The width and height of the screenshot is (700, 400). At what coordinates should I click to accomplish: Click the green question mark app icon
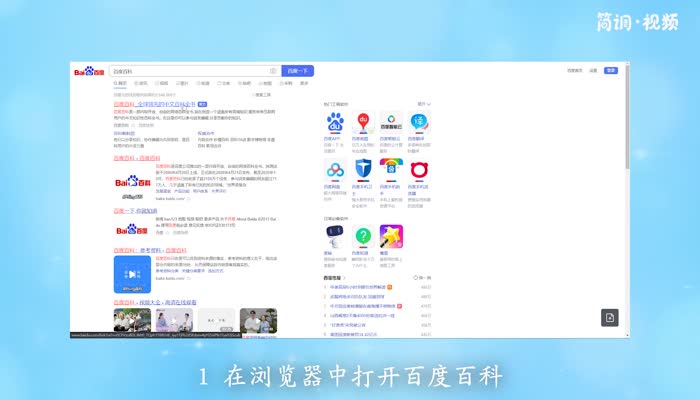(x=363, y=236)
